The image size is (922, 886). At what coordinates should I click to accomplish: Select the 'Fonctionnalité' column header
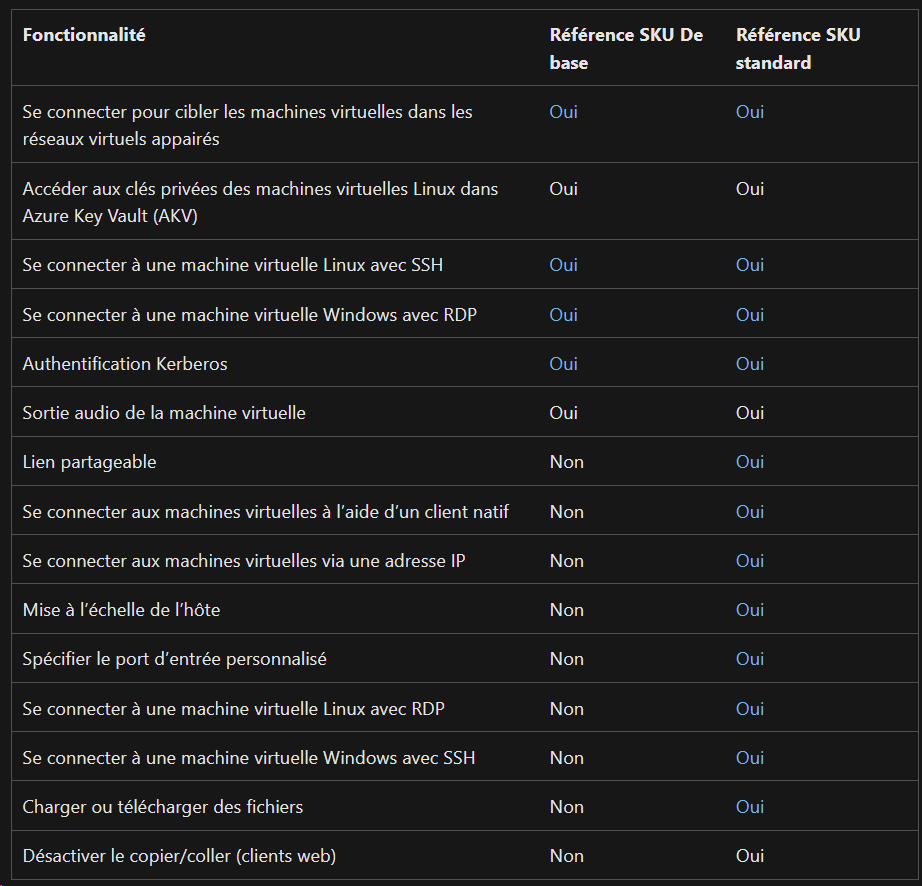84,35
